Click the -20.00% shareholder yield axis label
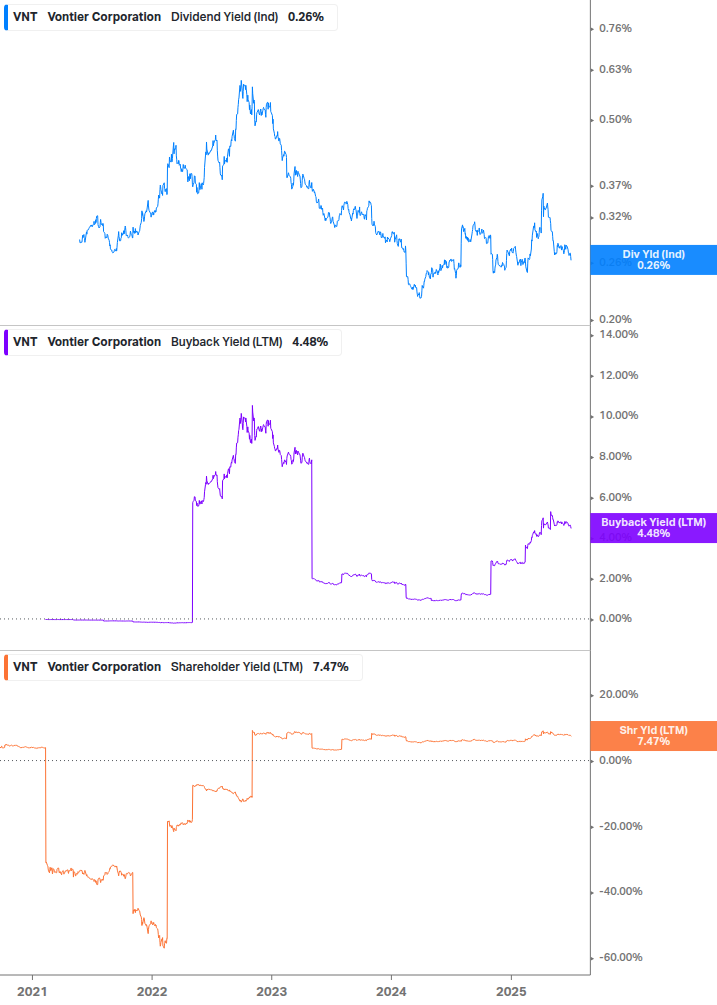 click(620, 826)
